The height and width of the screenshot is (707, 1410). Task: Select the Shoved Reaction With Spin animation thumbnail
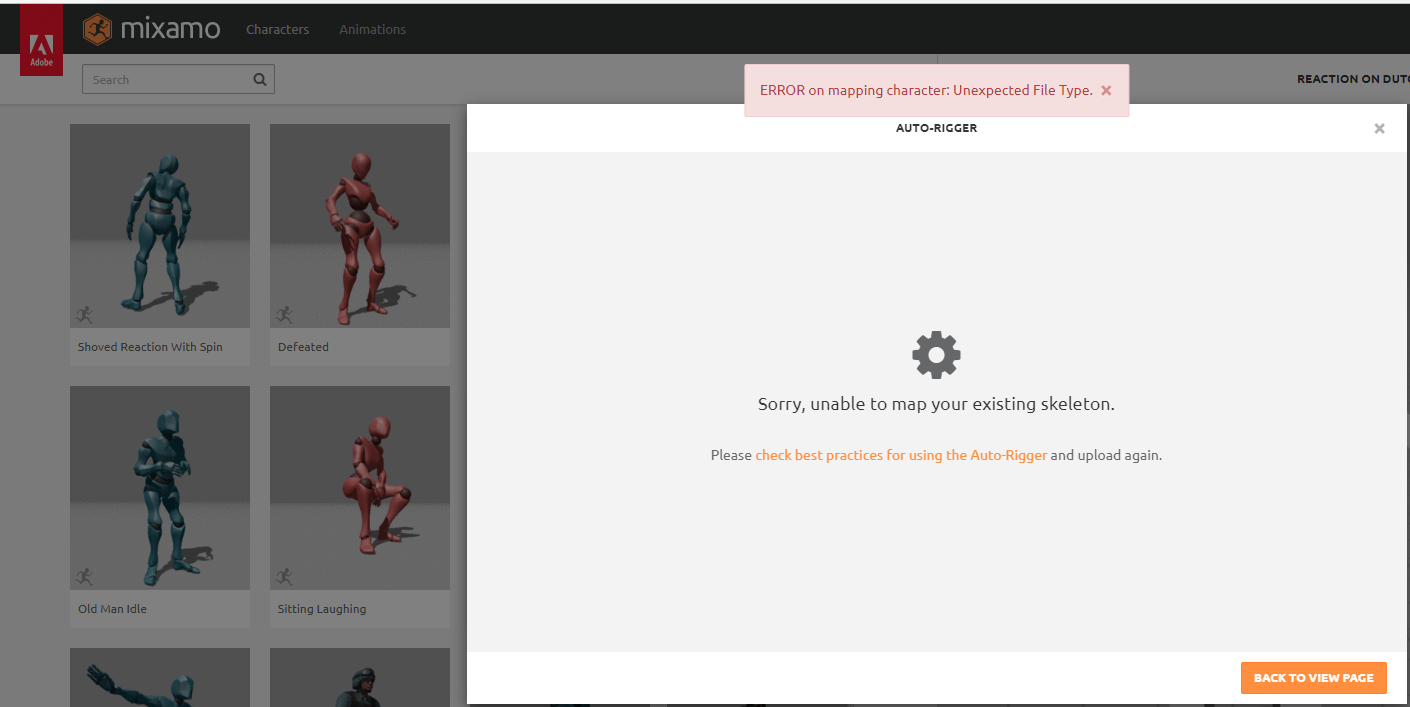[x=160, y=226]
